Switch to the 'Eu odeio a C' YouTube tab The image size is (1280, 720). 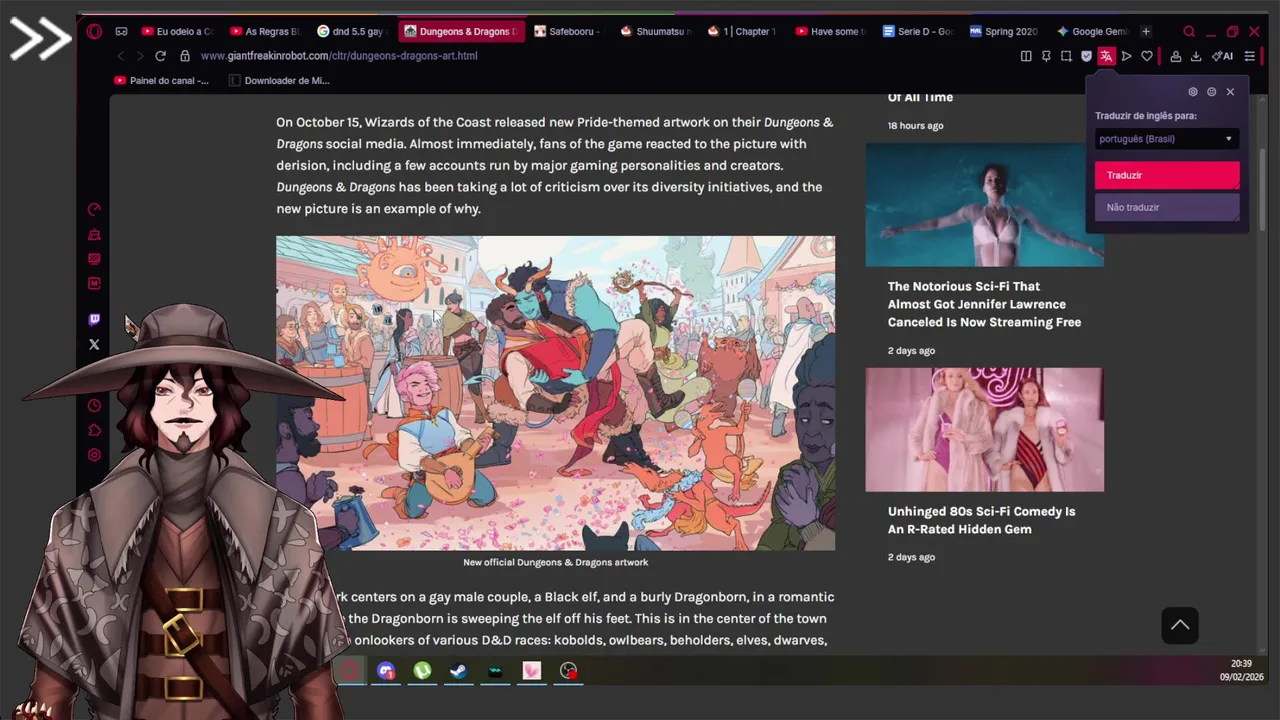pyautogui.click(x=178, y=31)
